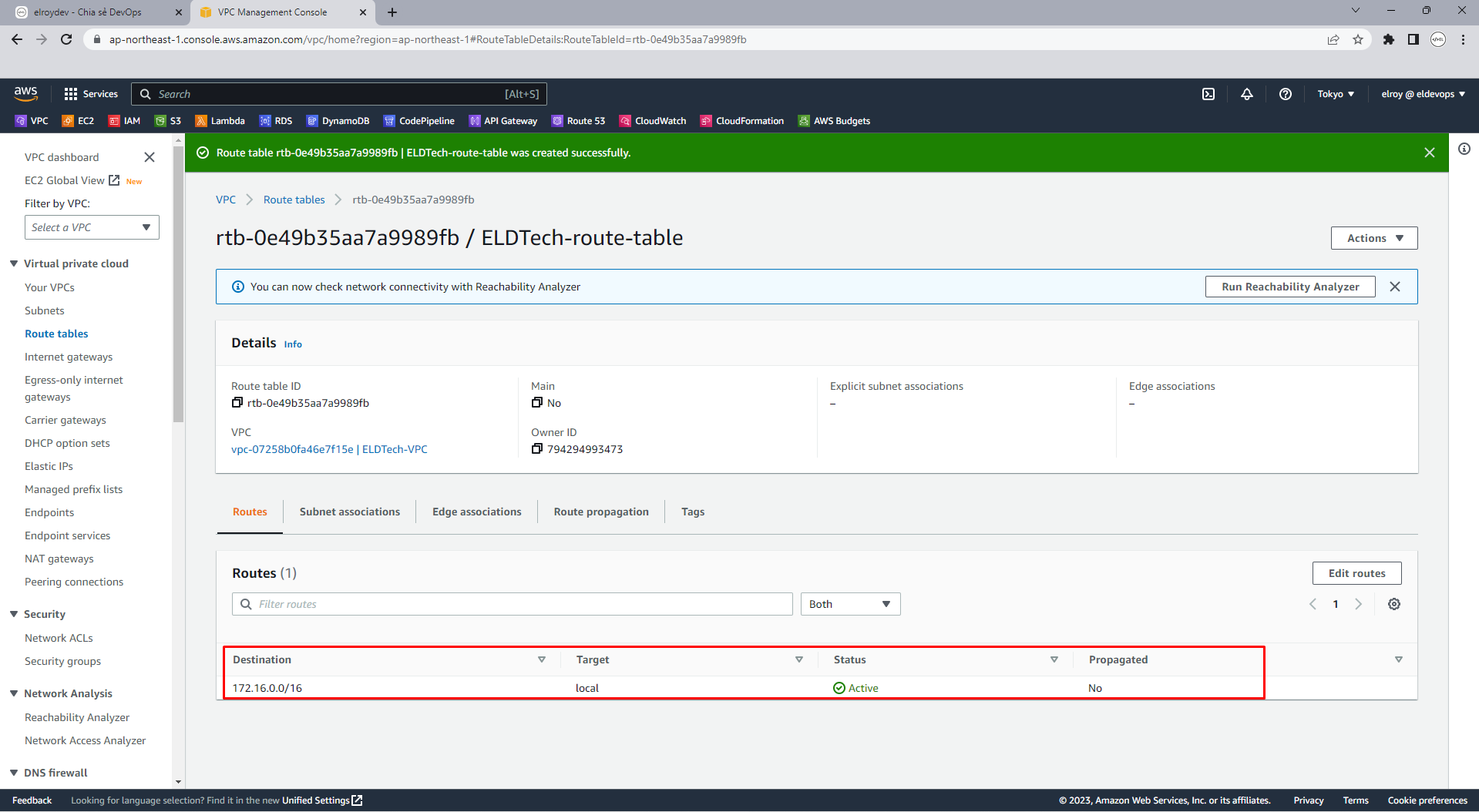The width and height of the screenshot is (1479, 812).
Task: Open the DynamoDB shortcut in favorites bar
Action: pyautogui.click(x=338, y=121)
